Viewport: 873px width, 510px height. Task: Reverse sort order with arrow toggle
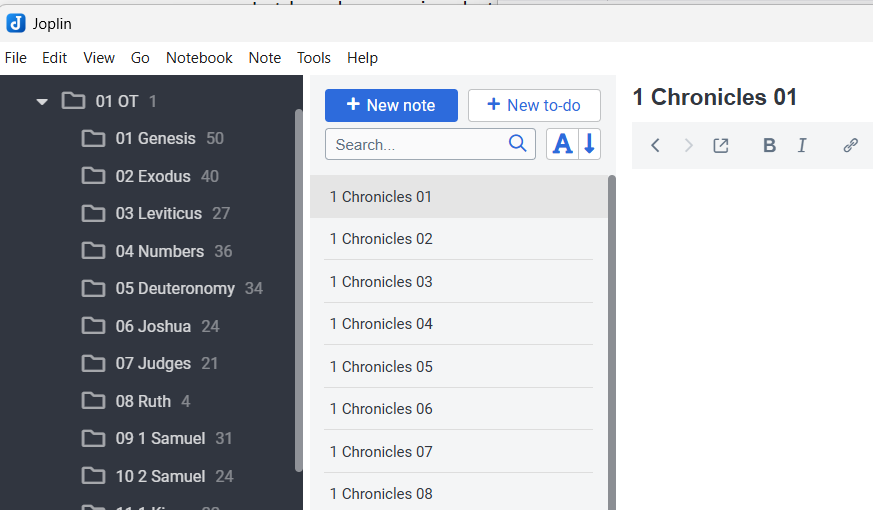coord(589,144)
